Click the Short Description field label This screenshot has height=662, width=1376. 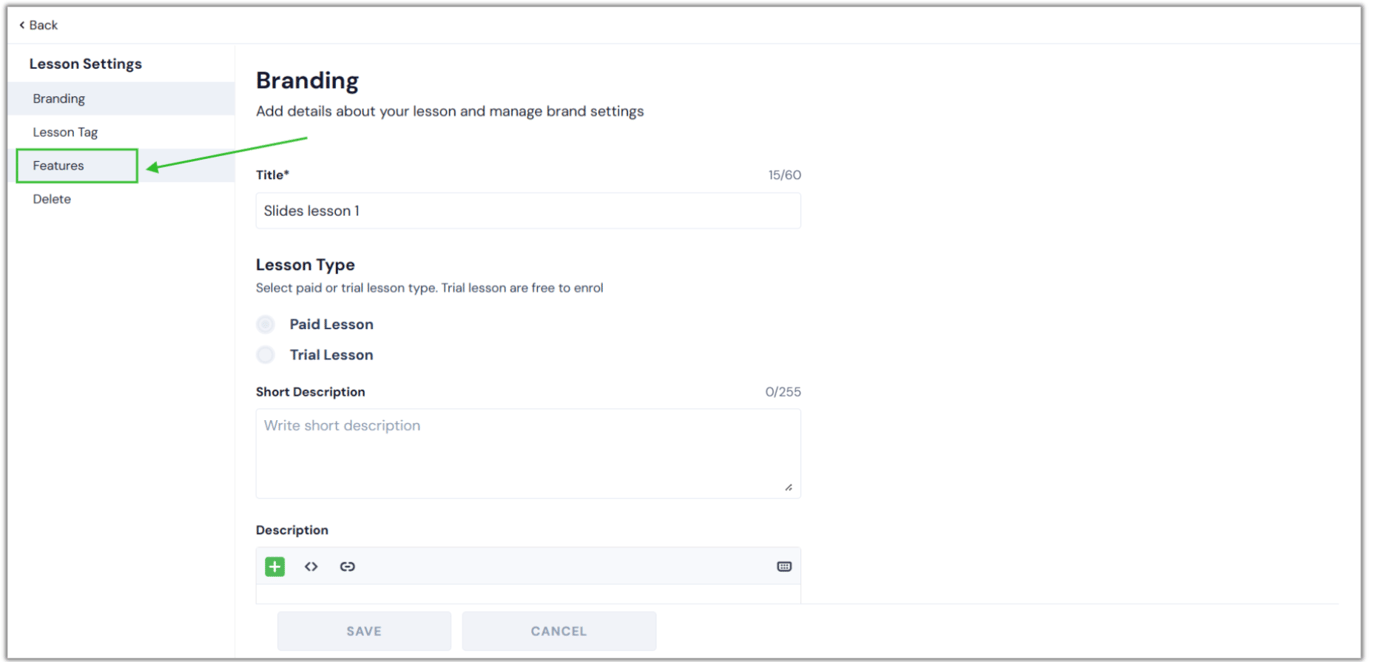(x=310, y=392)
